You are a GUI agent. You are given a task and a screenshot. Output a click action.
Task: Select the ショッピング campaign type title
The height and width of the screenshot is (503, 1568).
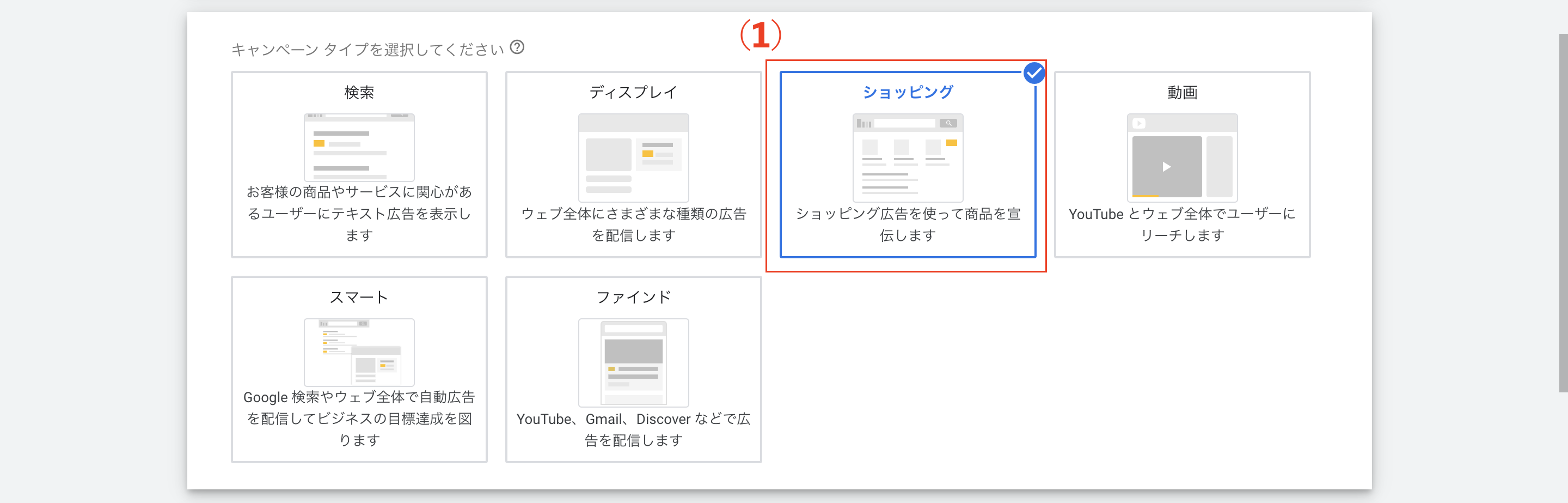pos(907,93)
